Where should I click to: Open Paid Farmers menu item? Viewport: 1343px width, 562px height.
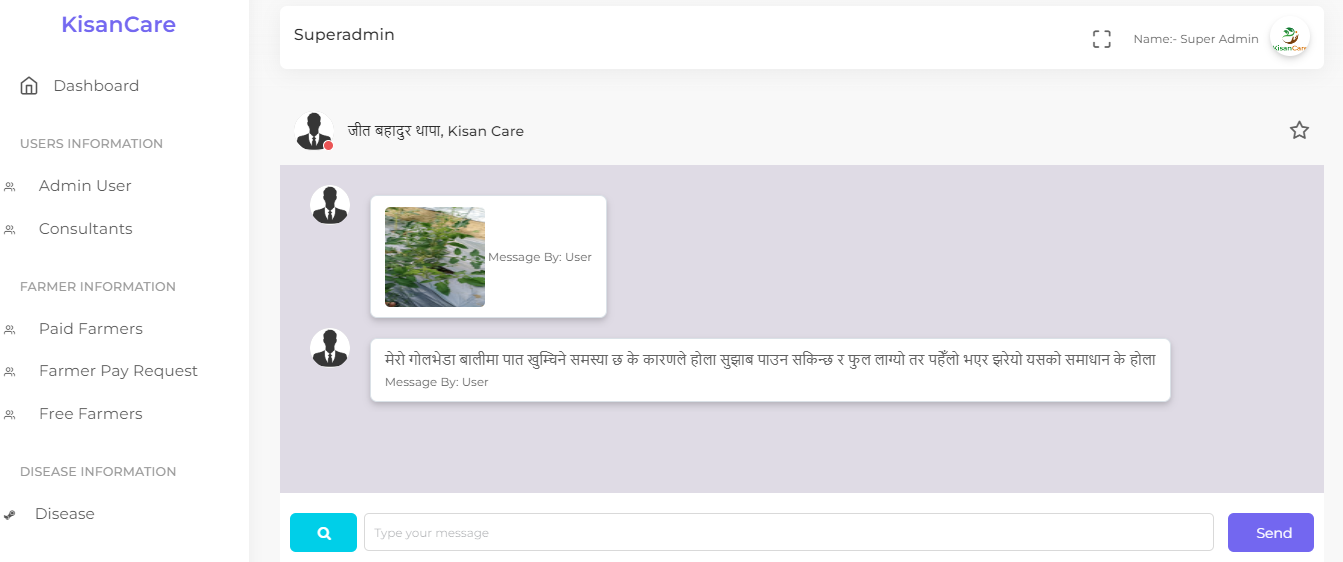pos(90,329)
